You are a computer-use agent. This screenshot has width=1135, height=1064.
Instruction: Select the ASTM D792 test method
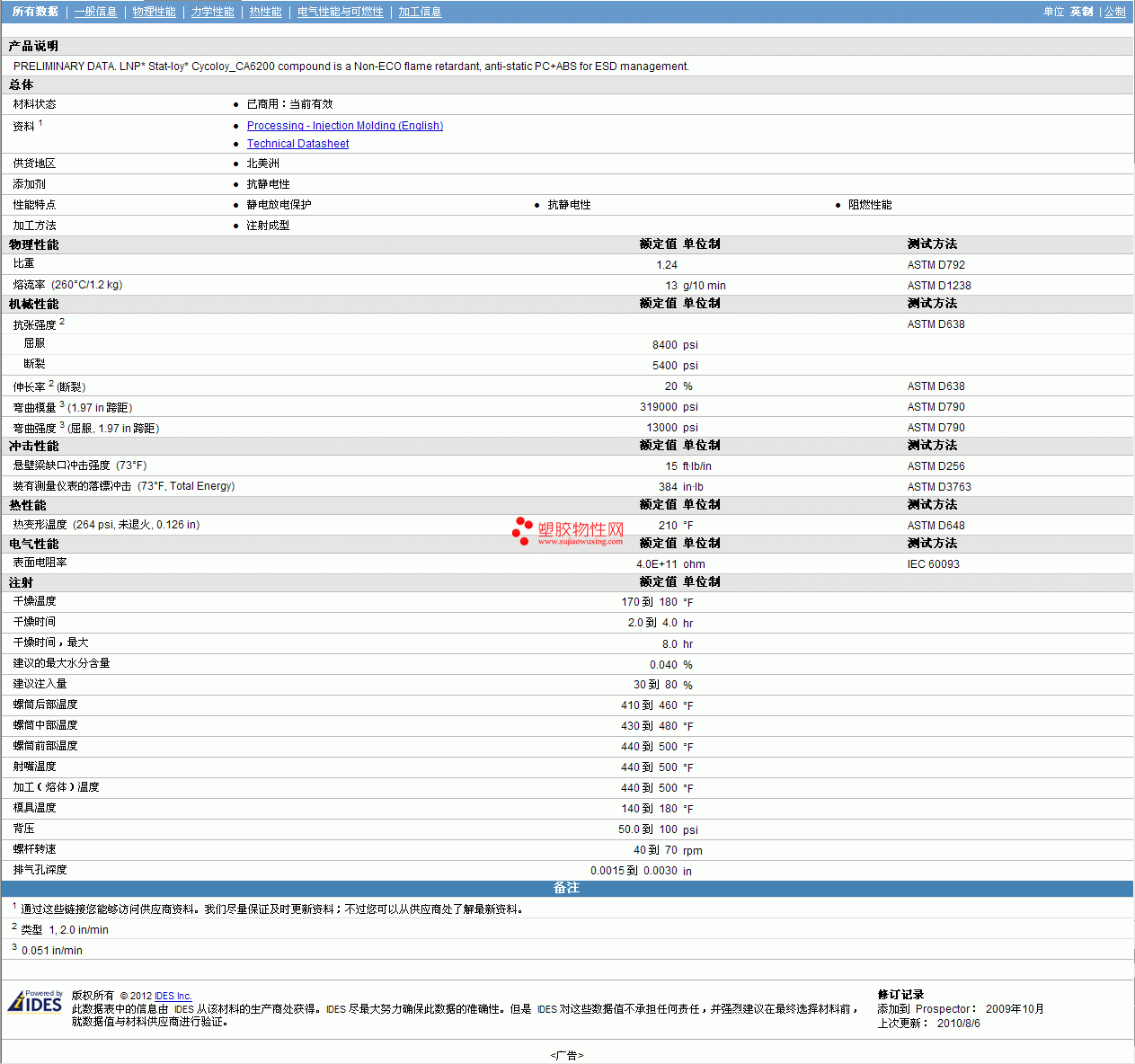[936, 265]
